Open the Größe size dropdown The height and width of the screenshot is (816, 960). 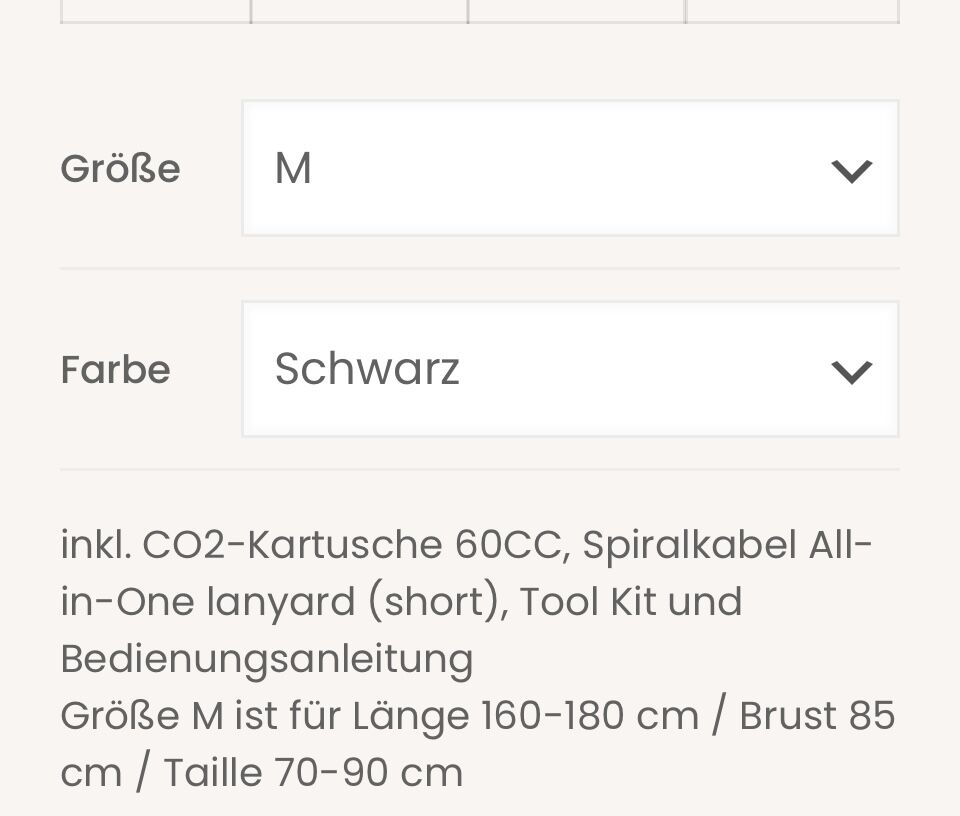click(570, 168)
